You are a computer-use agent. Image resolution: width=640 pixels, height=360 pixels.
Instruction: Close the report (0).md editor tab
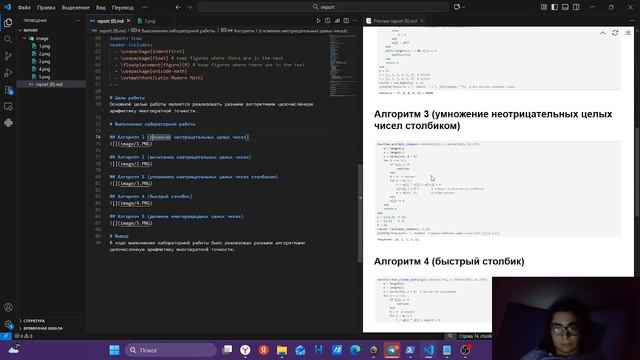(x=129, y=20)
